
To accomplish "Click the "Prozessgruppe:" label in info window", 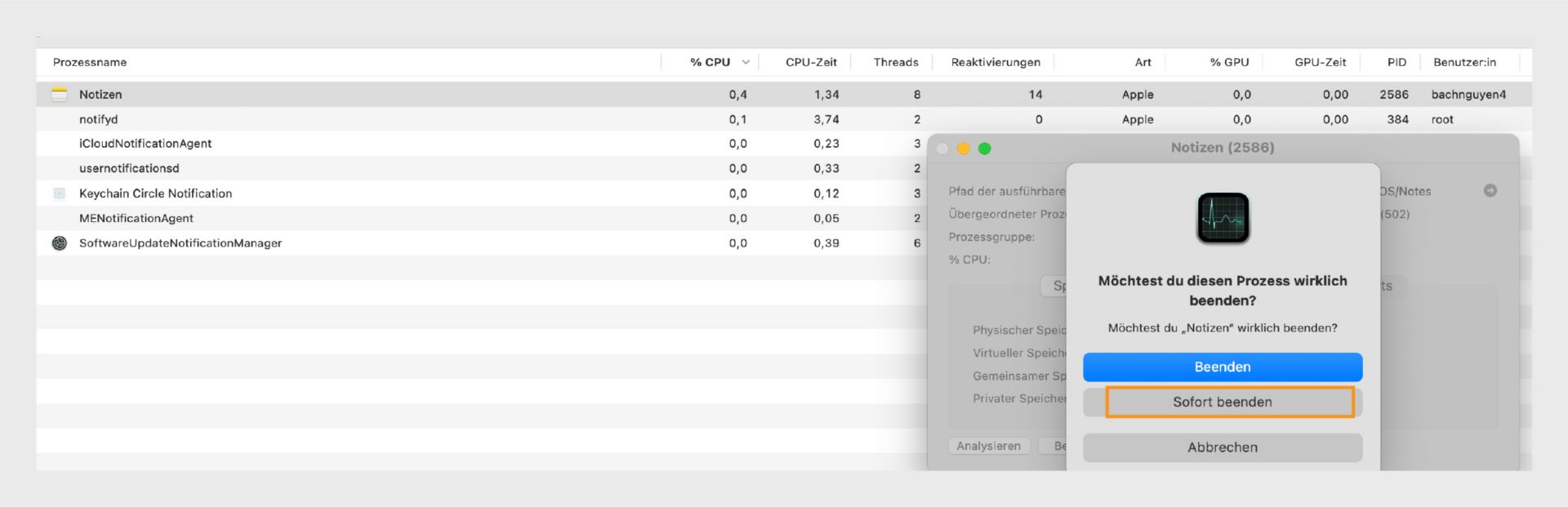I will coord(991,237).
